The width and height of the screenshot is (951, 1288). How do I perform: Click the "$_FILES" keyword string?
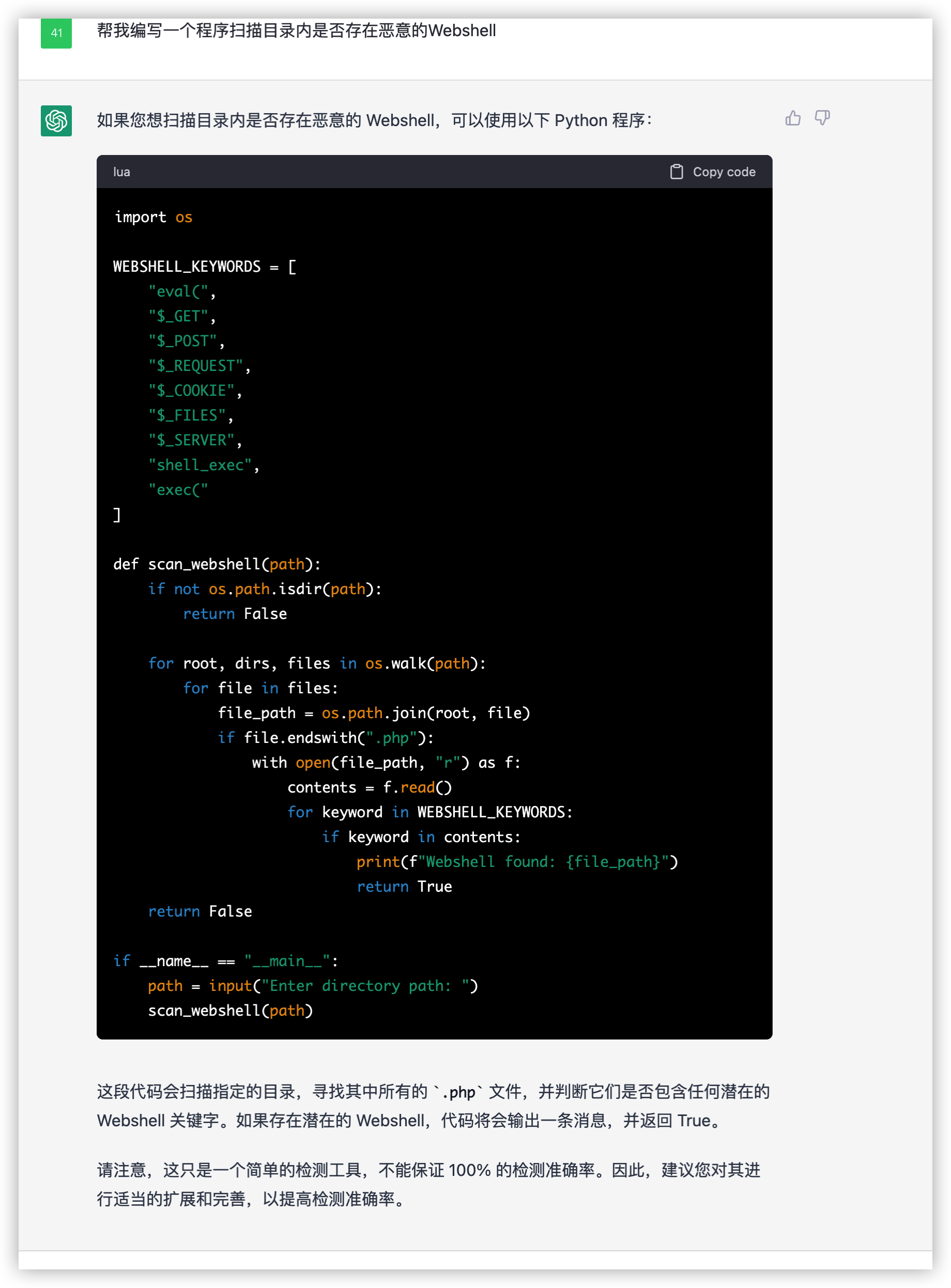coord(187,415)
